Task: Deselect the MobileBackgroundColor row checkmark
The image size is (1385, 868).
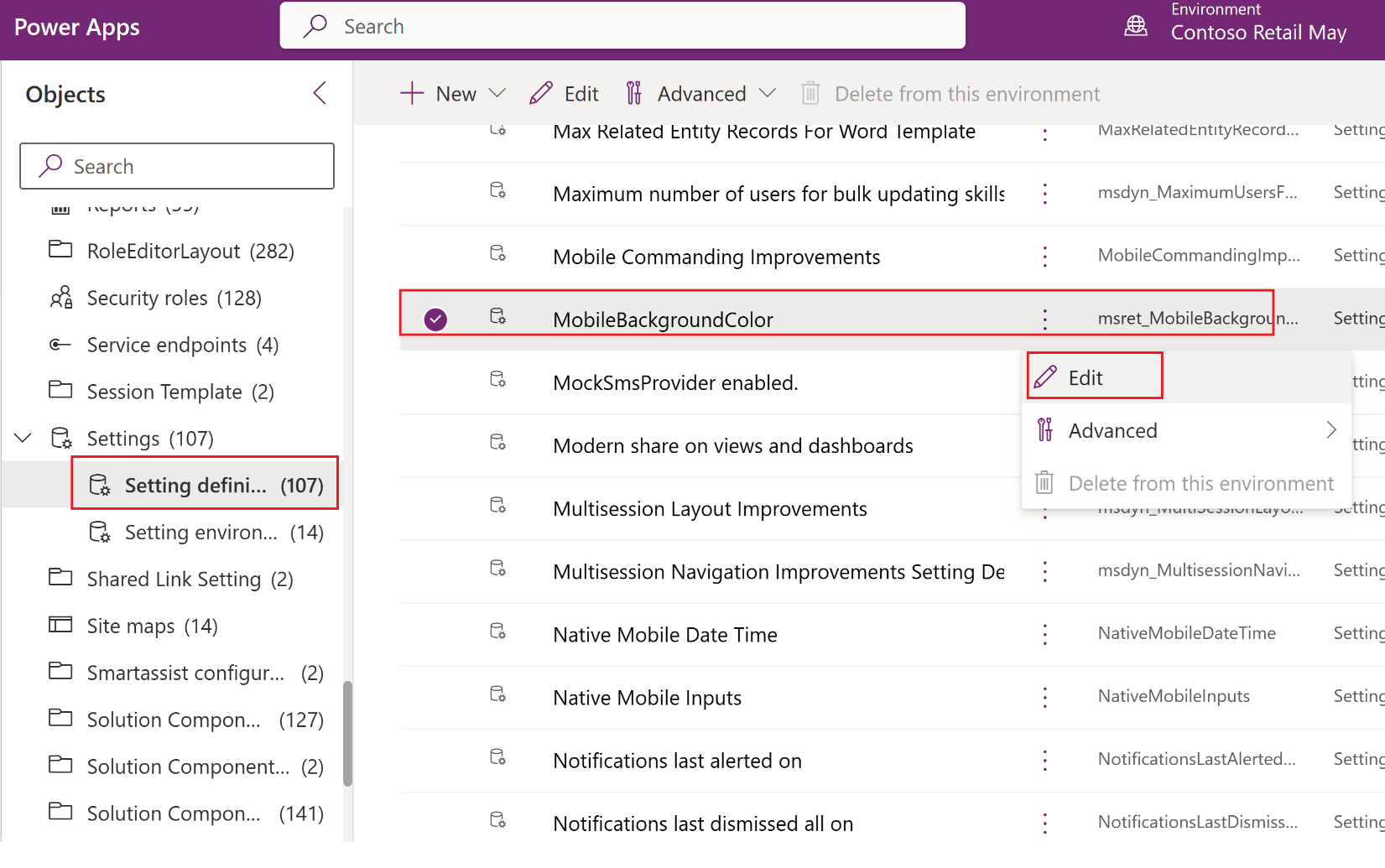Action: pos(435,320)
